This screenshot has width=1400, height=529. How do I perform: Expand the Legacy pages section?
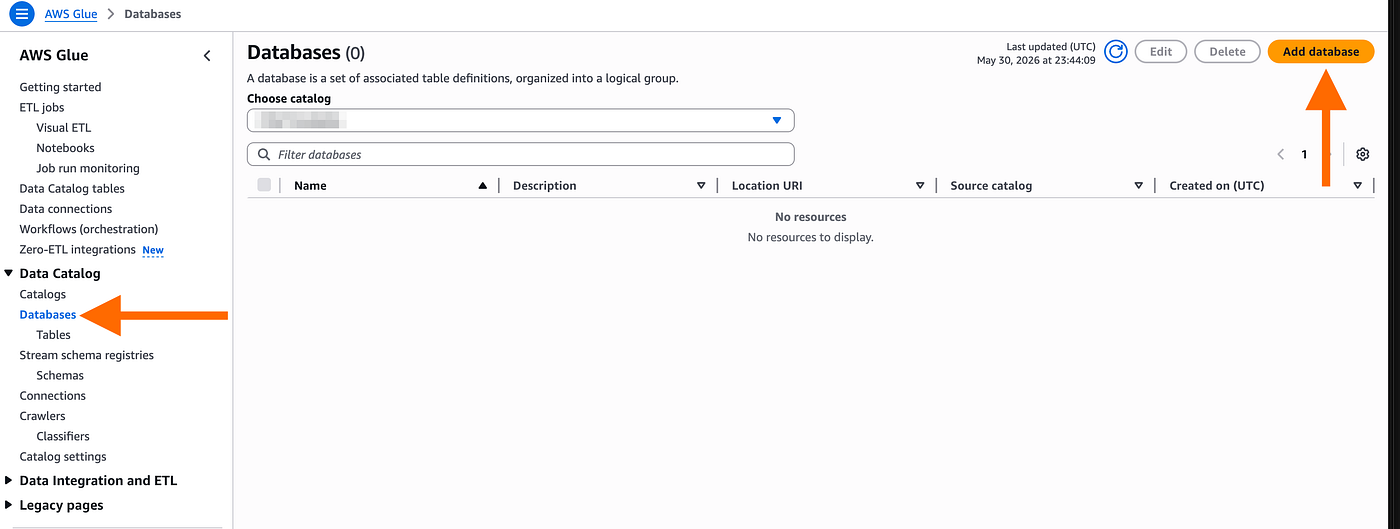click(x=9, y=505)
